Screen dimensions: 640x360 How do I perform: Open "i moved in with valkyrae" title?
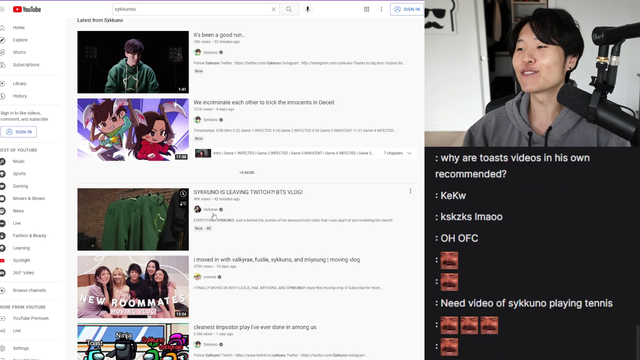coord(277,260)
